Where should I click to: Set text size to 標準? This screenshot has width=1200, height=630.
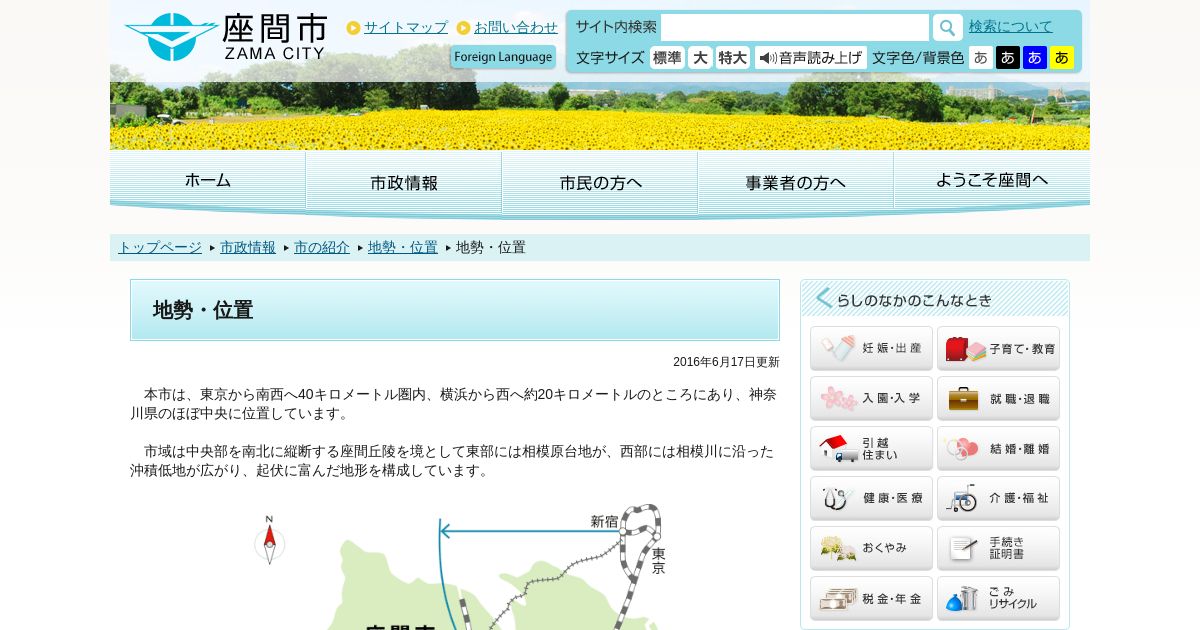point(667,58)
